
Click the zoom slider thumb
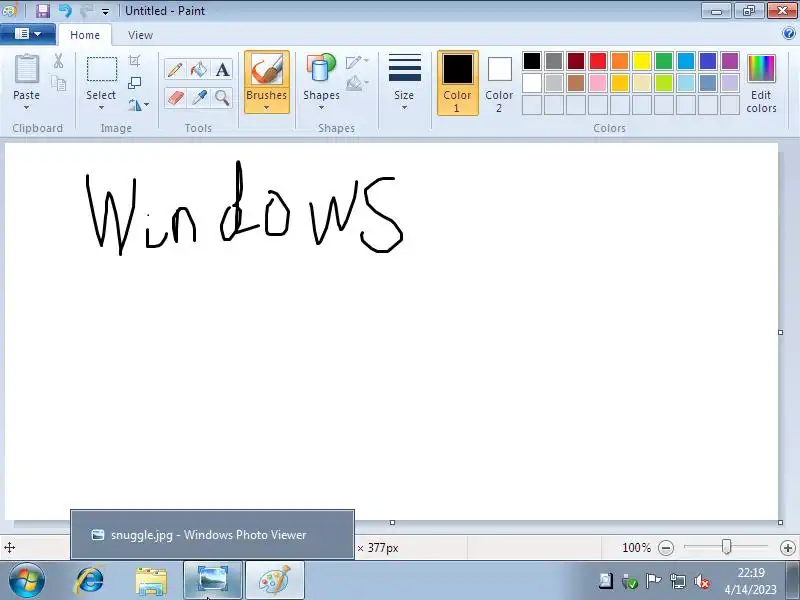(727, 547)
